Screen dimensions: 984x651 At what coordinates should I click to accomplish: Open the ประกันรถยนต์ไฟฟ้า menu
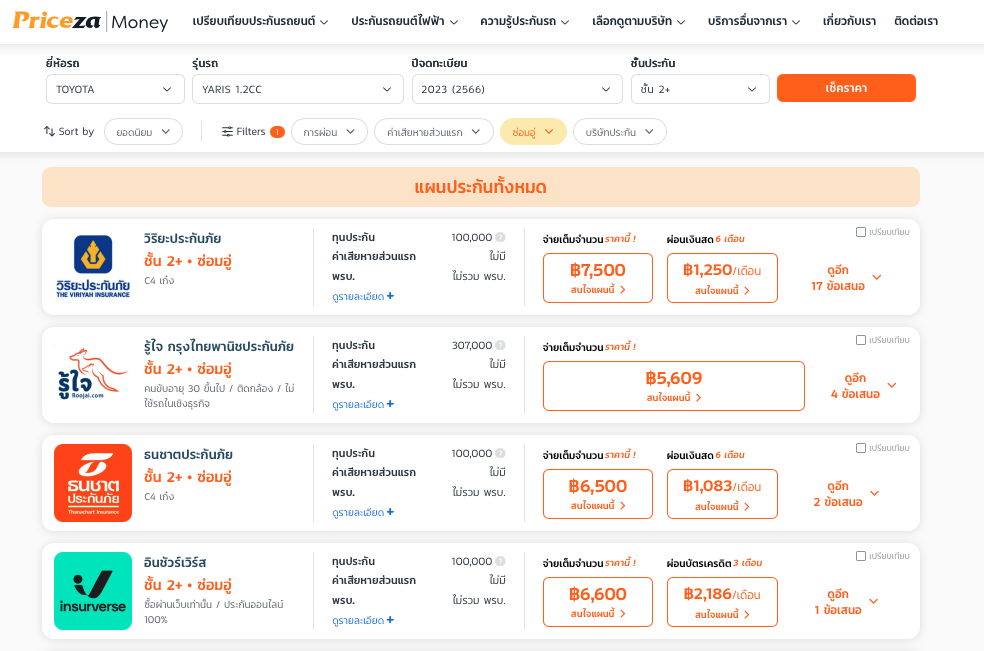pyautogui.click(x=405, y=21)
